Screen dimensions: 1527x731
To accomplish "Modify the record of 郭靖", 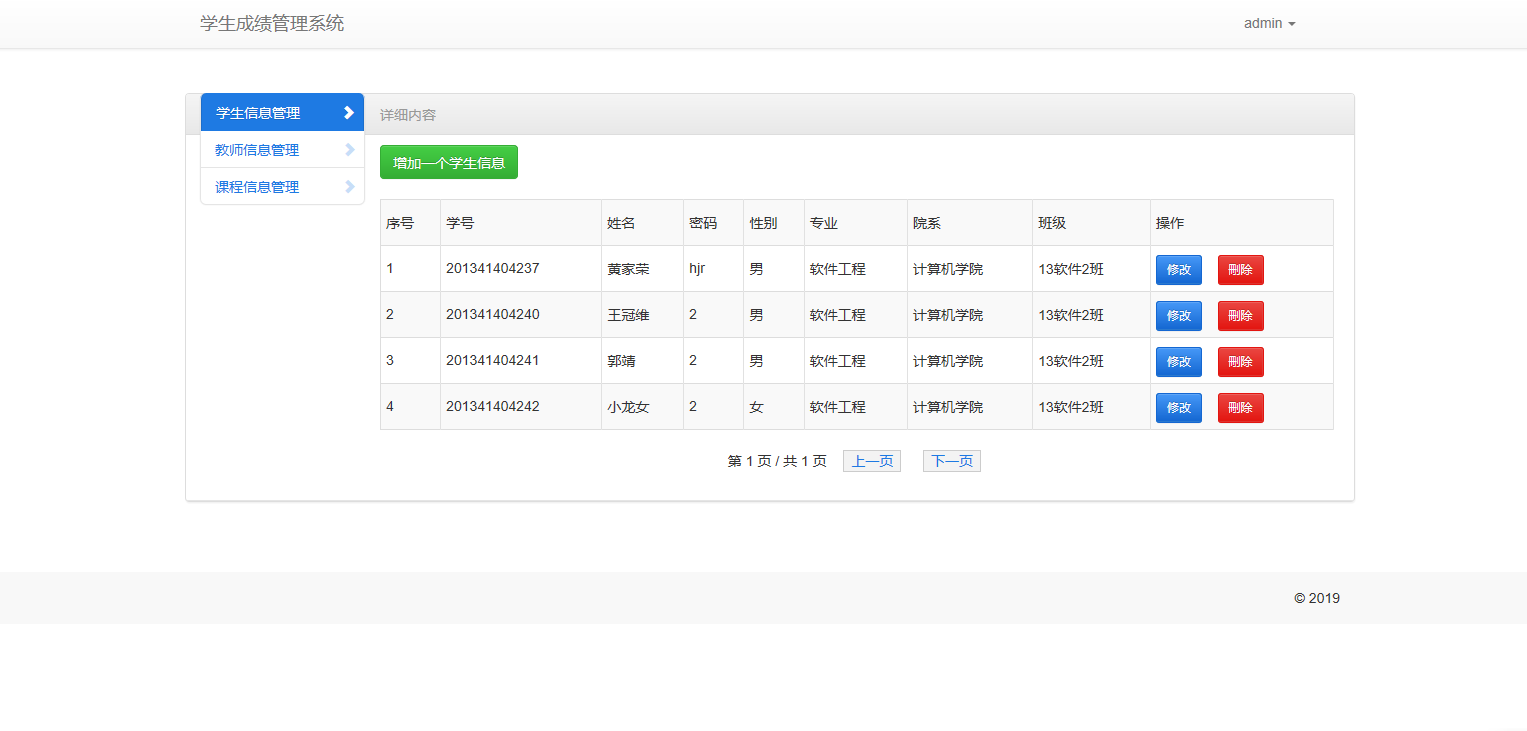I will [1178, 362].
